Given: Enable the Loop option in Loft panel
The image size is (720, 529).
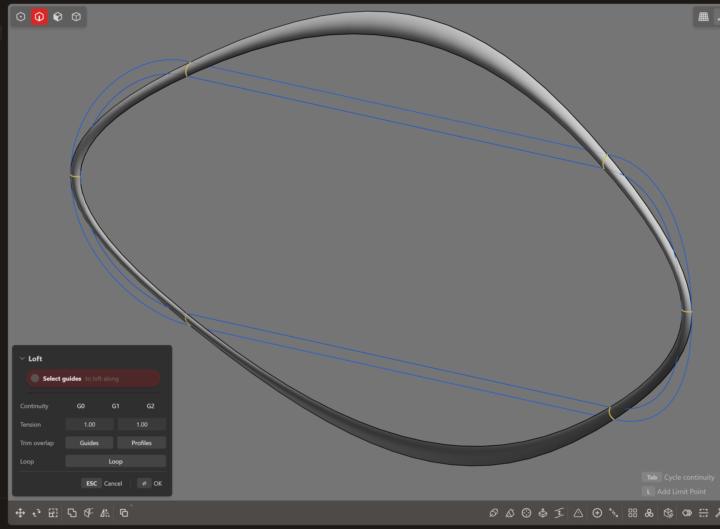Looking at the screenshot, I should click(x=115, y=461).
